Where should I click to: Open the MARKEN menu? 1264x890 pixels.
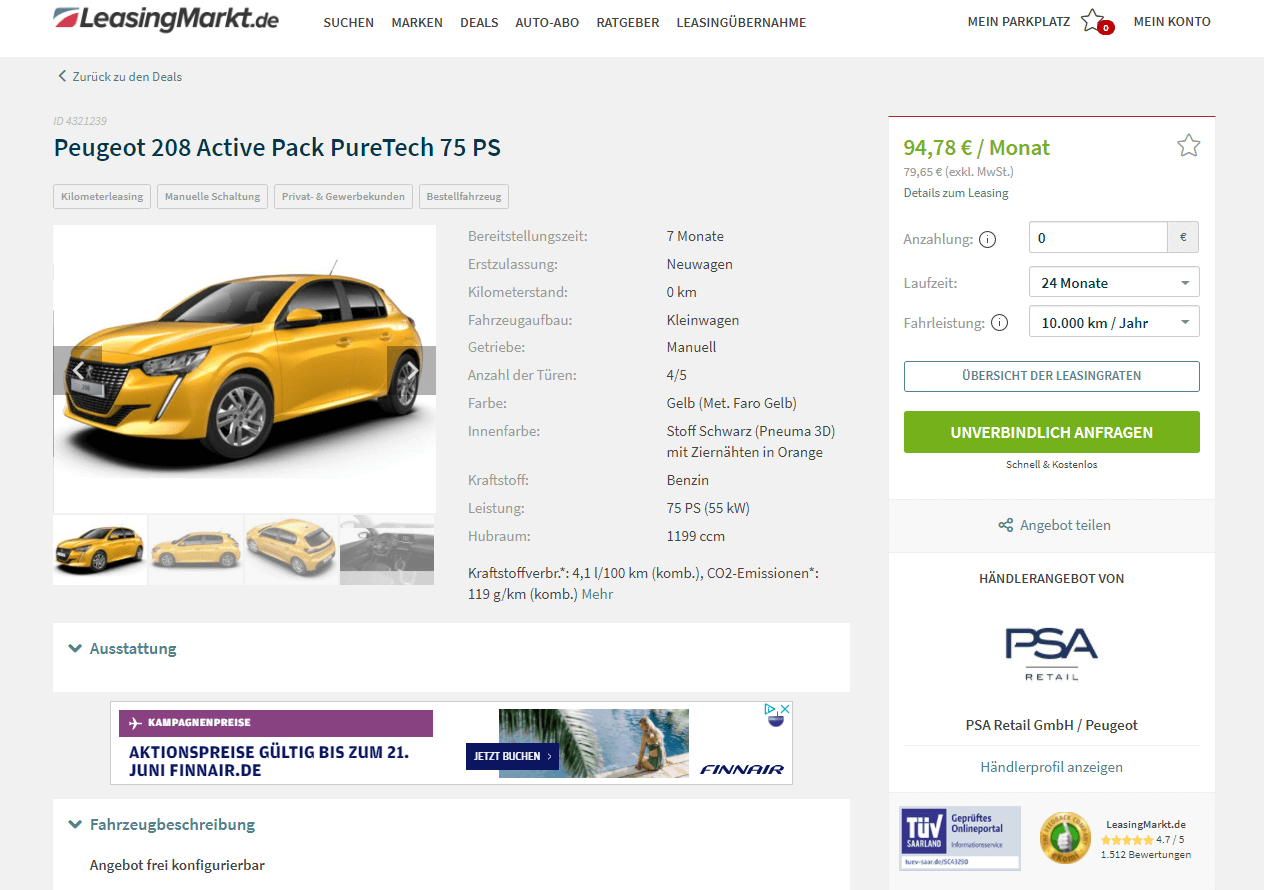click(417, 22)
